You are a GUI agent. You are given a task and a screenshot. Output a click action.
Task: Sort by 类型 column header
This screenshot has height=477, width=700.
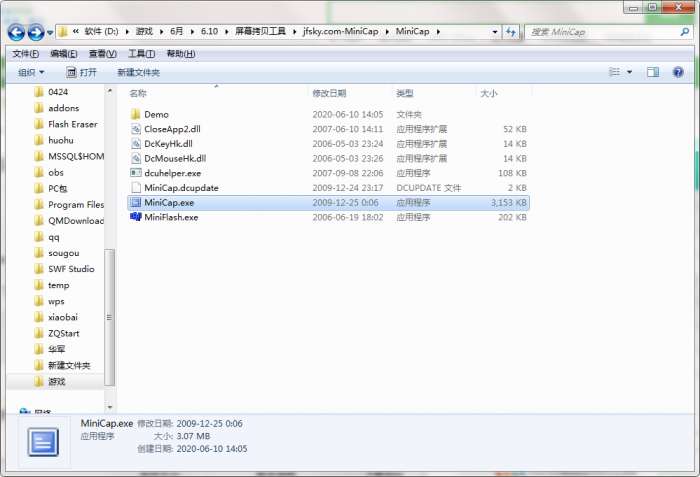[404, 93]
